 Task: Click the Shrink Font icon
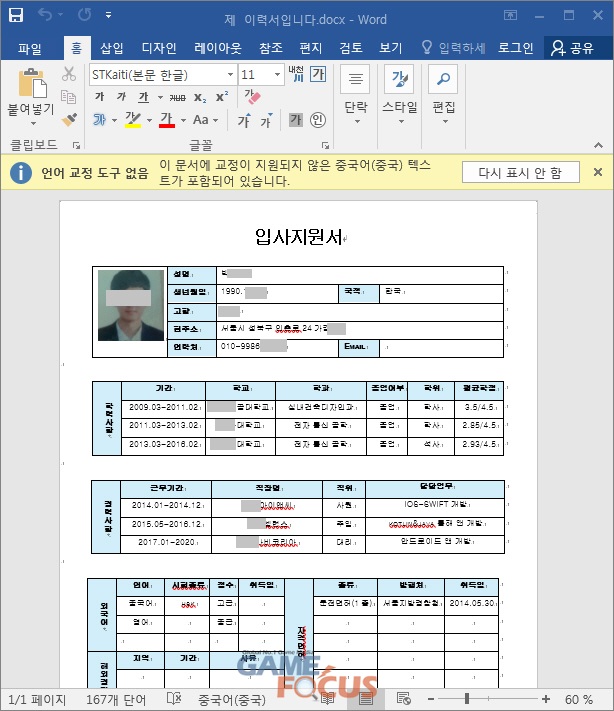pos(266,120)
